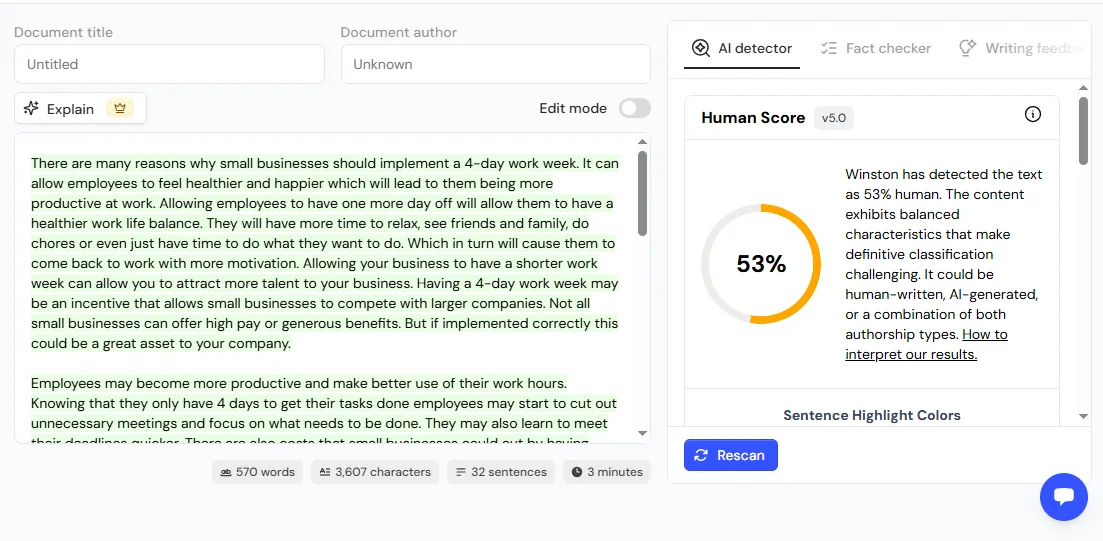This screenshot has width=1103, height=541.
Task: Click sentence starting 'There are many reasons'
Action: point(304,163)
